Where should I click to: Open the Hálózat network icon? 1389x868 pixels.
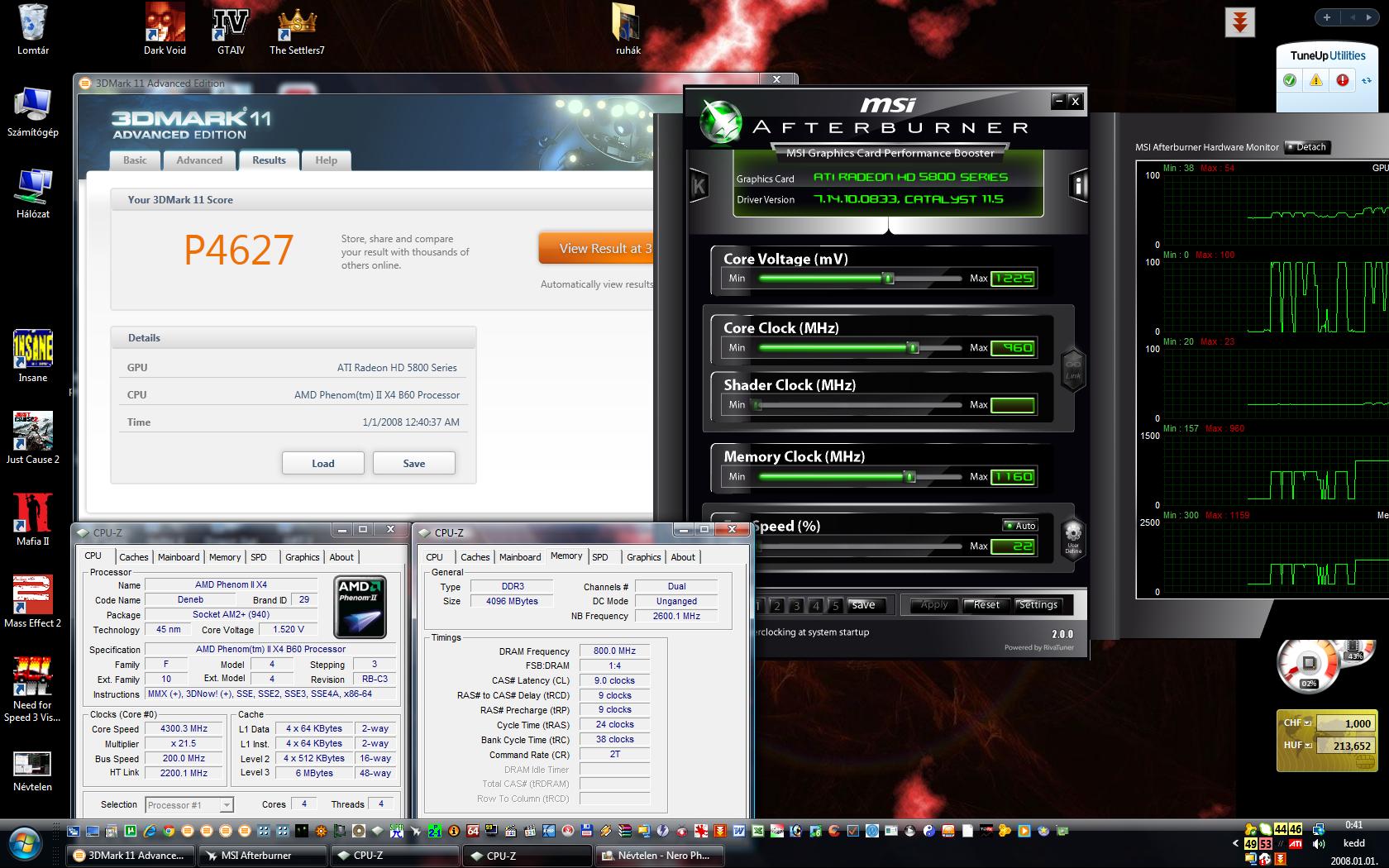(33, 193)
